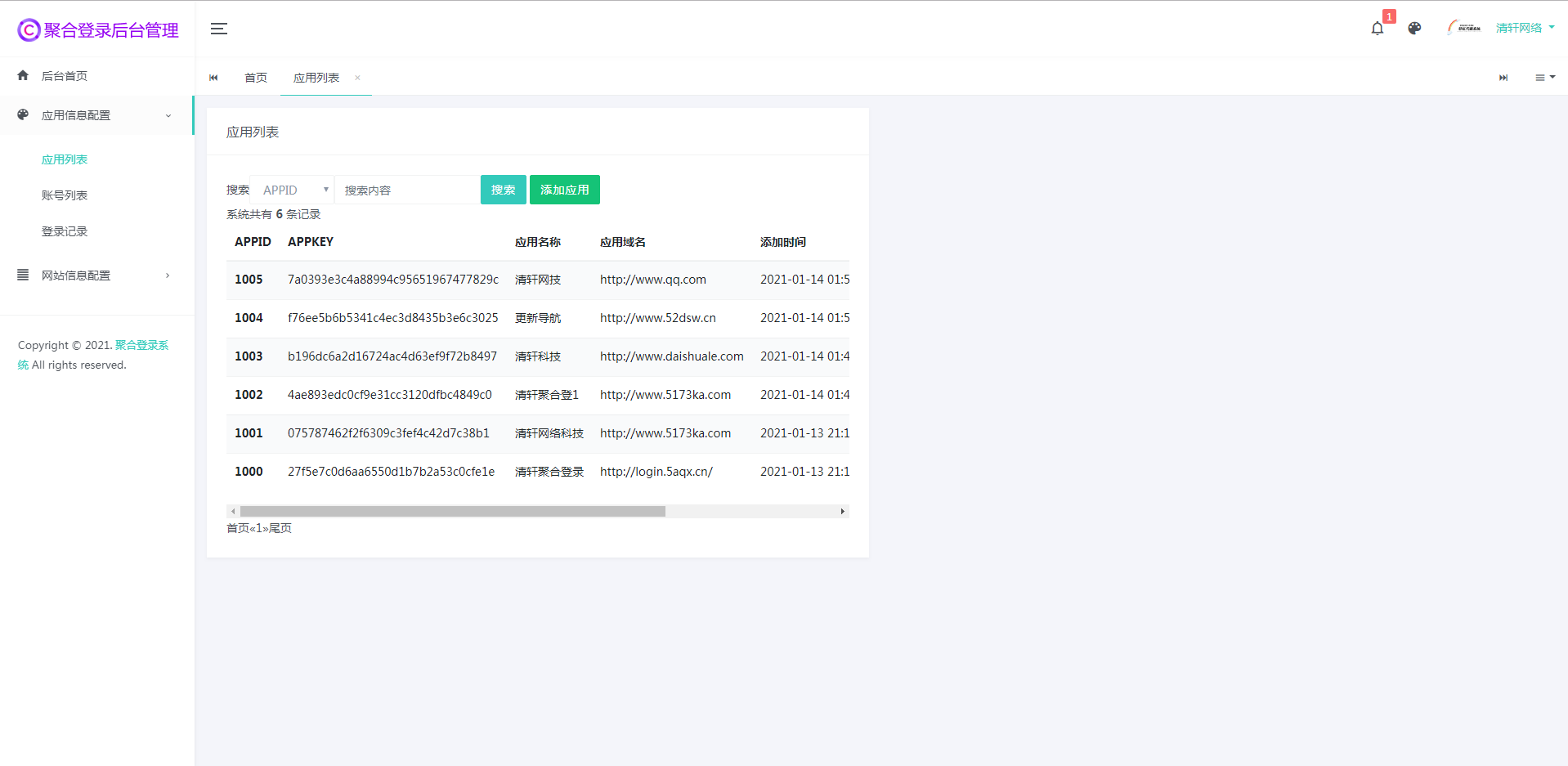The height and width of the screenshot is (766, 1568).
Task: Open the APPID search type dropdown
Action: tap(293, 190)
